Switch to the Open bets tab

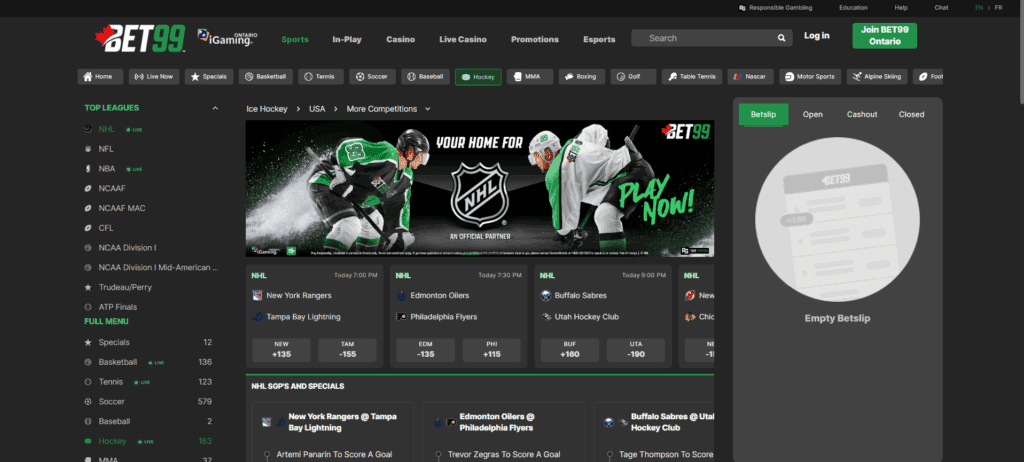tap(812, 114)
